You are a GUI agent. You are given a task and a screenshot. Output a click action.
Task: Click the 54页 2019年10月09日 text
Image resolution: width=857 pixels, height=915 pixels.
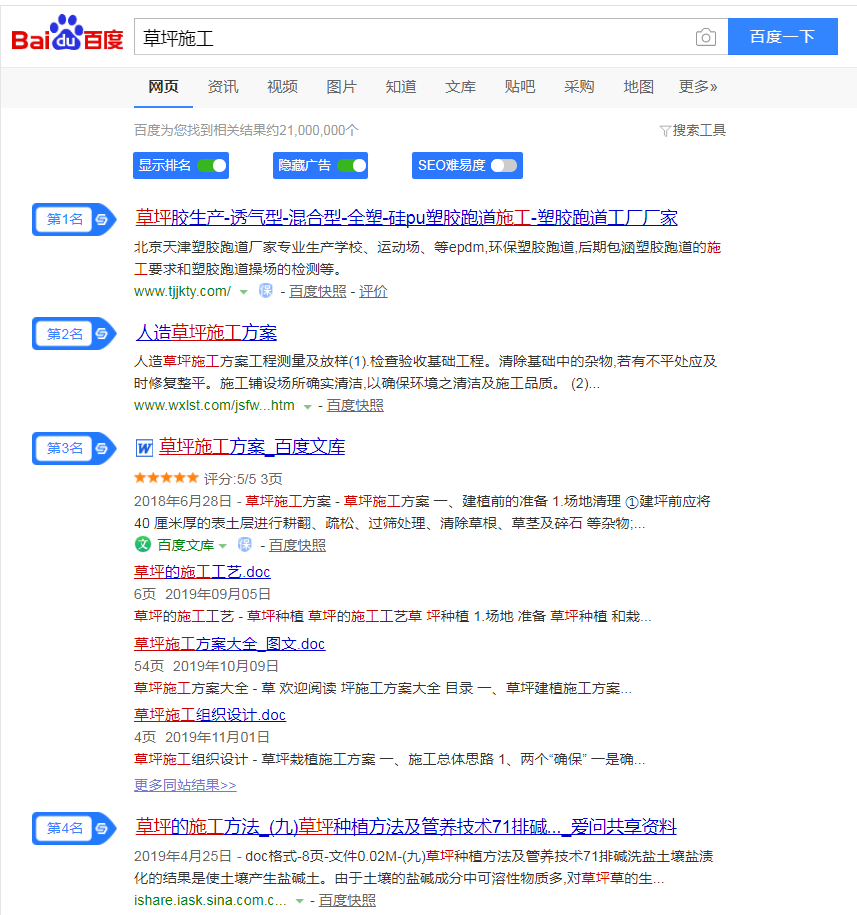207,666
